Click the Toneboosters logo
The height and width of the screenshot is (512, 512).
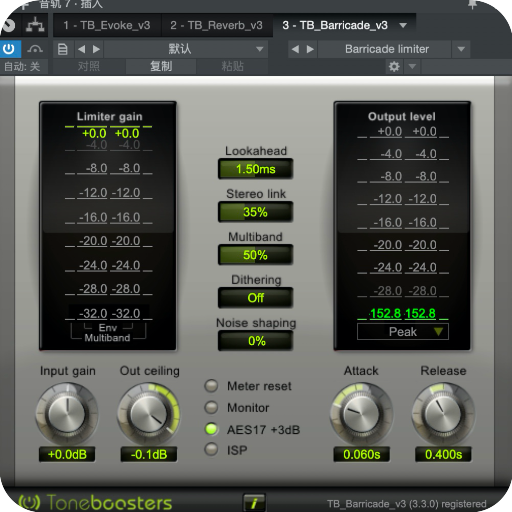pyautogui.click(x=95, y=503)
